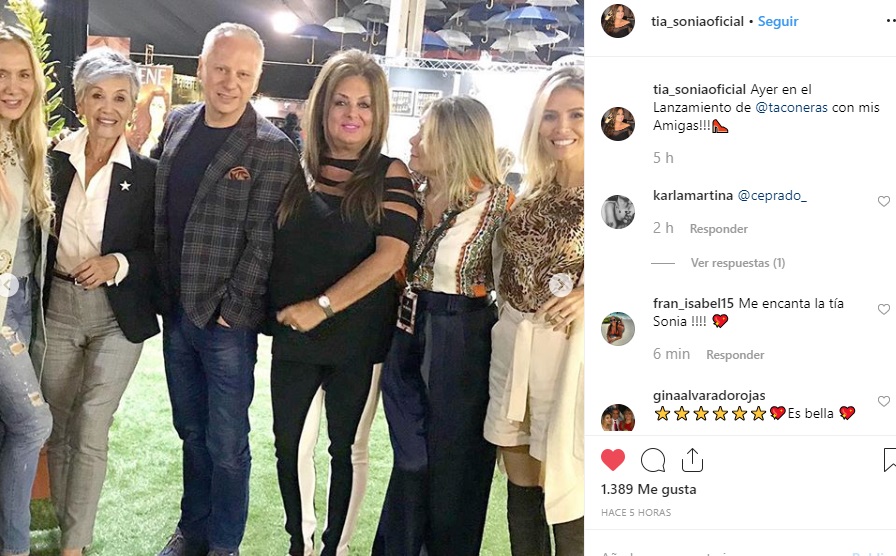Open tia_soniaoficial header profile picture
The height and width of the screenshot is (556, 896).
point(618,21)
